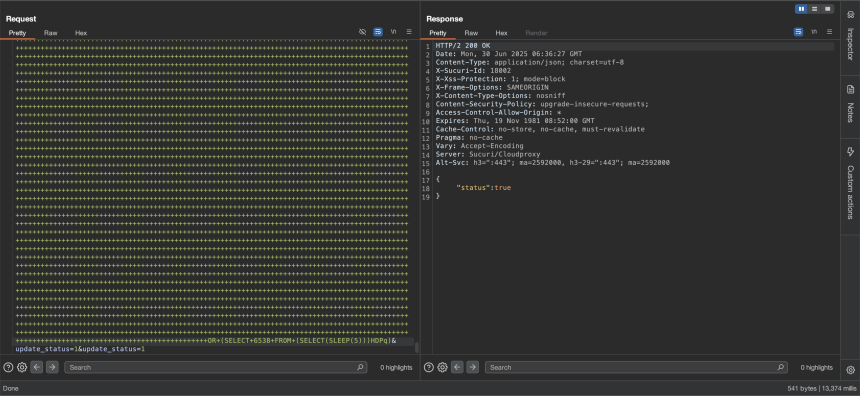Toggle line wrap in Response panel
This screenshot has height=396, width=860.
[x=799, y=32]
